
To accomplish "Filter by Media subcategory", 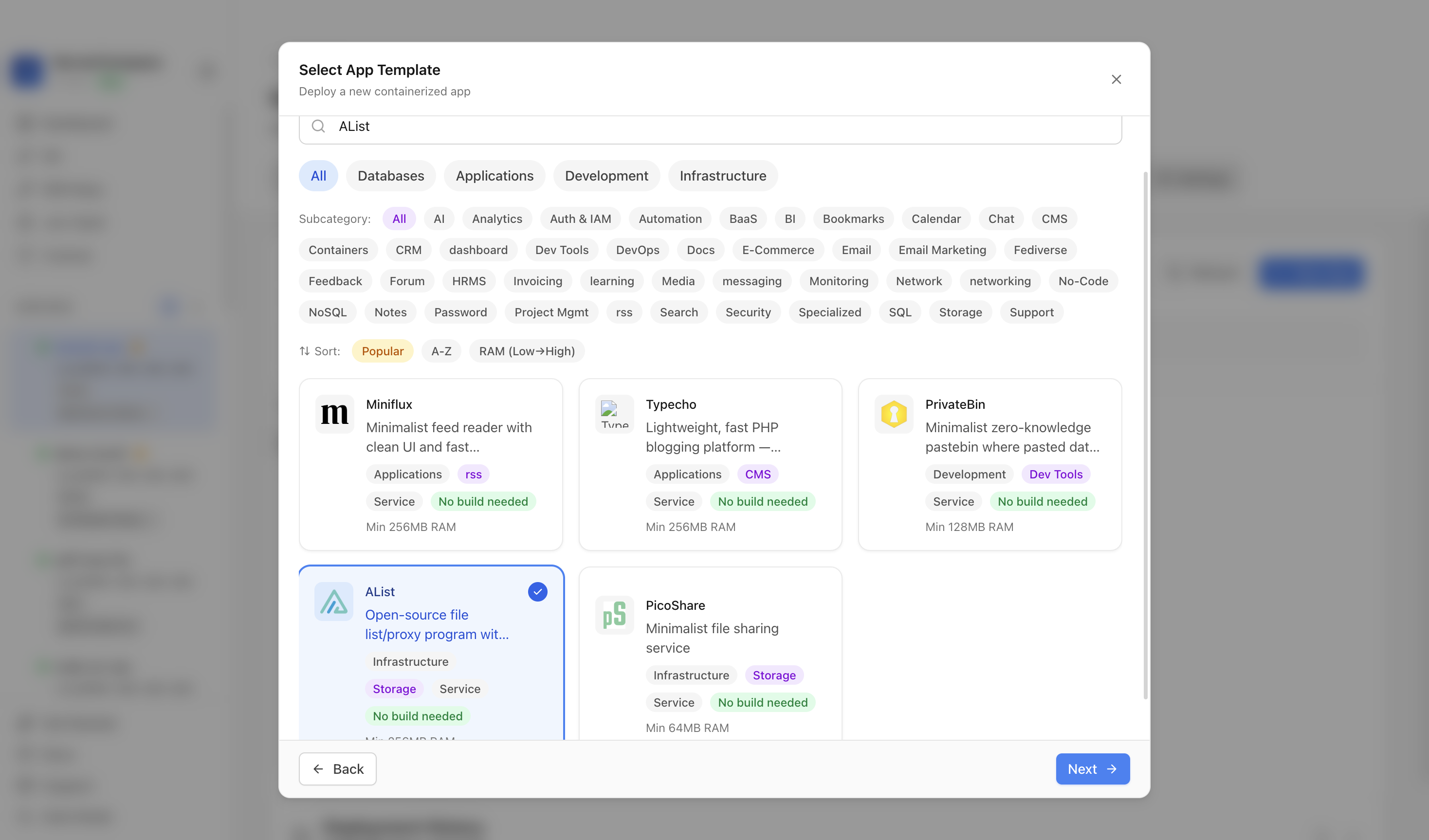I will point(678,281).
